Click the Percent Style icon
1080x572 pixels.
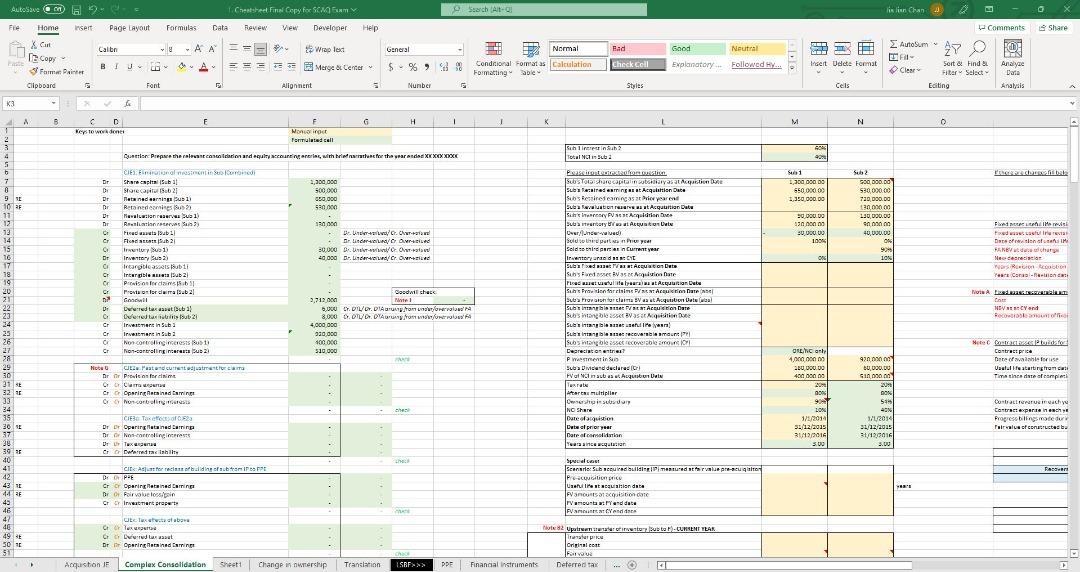(x=412, y=67)
